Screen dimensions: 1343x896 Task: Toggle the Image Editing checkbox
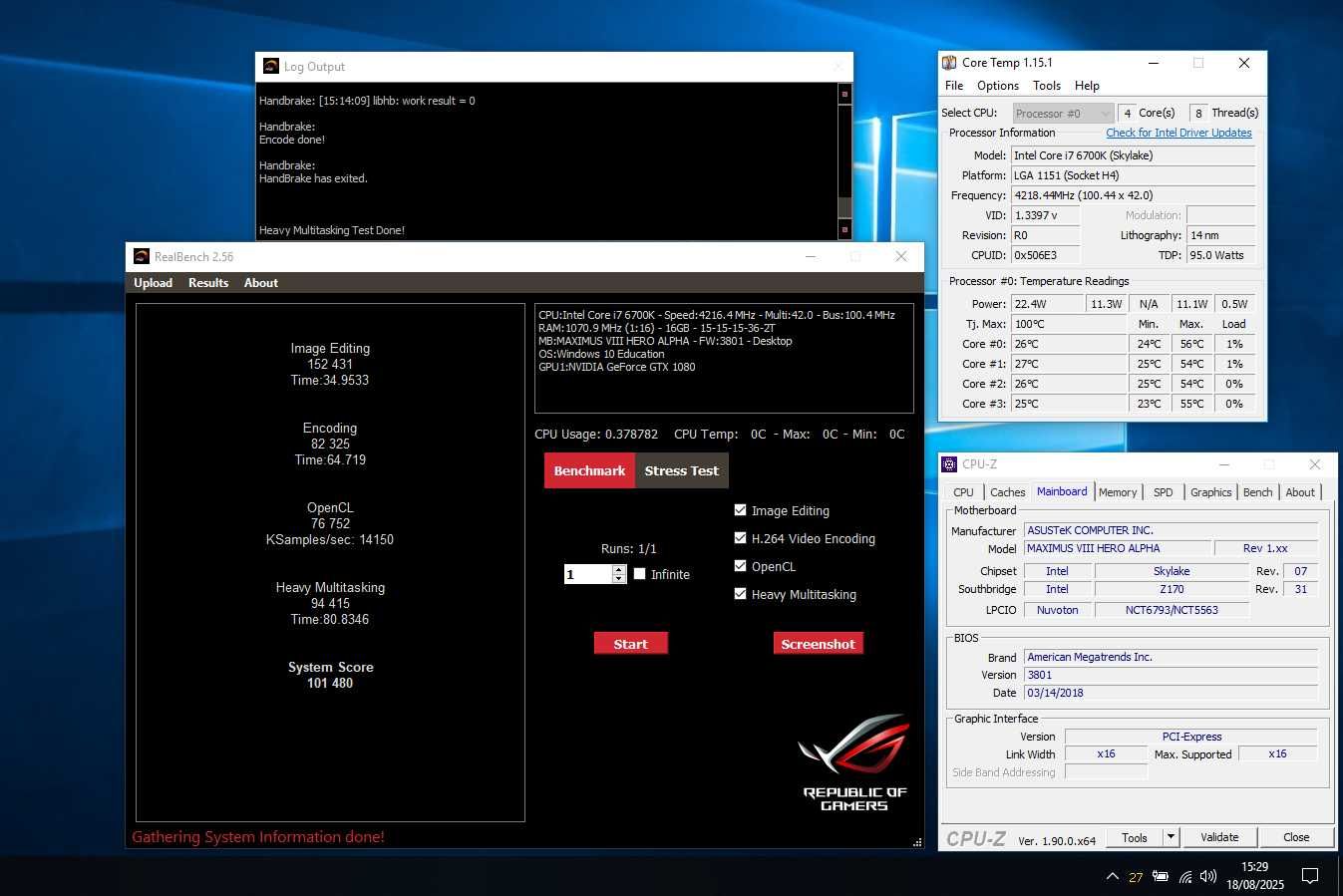[740, 510]
